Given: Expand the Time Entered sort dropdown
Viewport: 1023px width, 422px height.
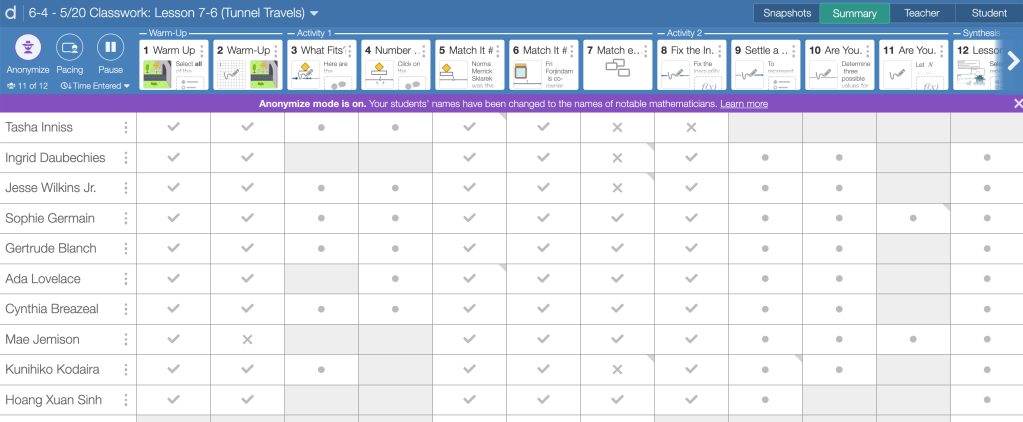Looking at the screenshot, I should pyautogui.click(x=96, y=86).
